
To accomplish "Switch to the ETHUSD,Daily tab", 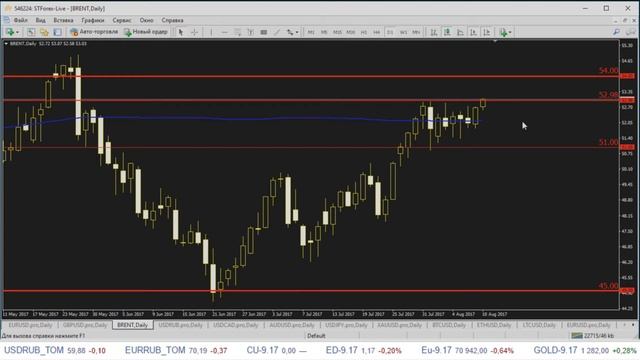I will 494,325.
